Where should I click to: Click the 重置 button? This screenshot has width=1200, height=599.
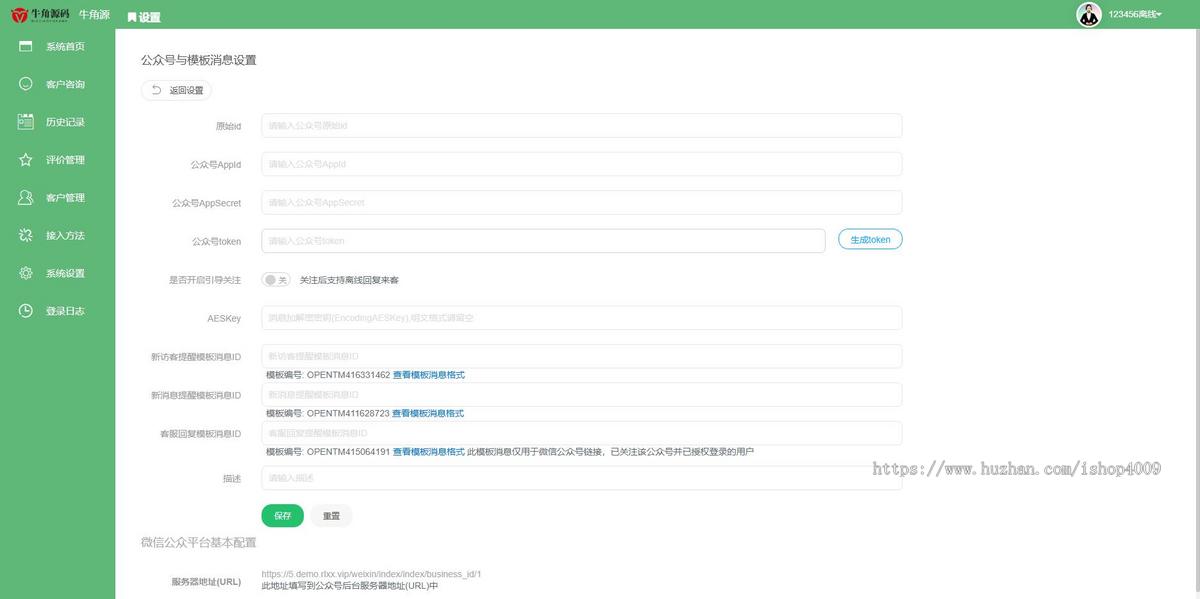[331, 516]
